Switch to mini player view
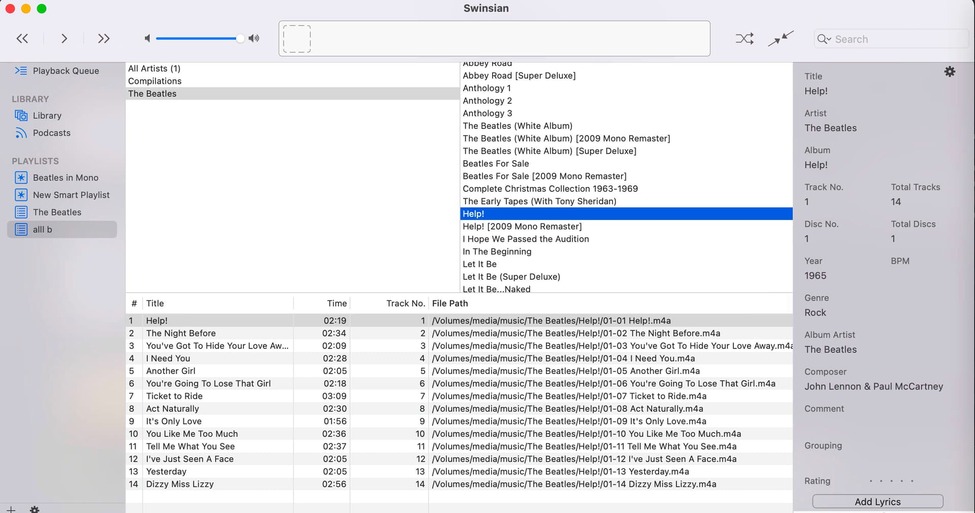 (x=780, y=39)
